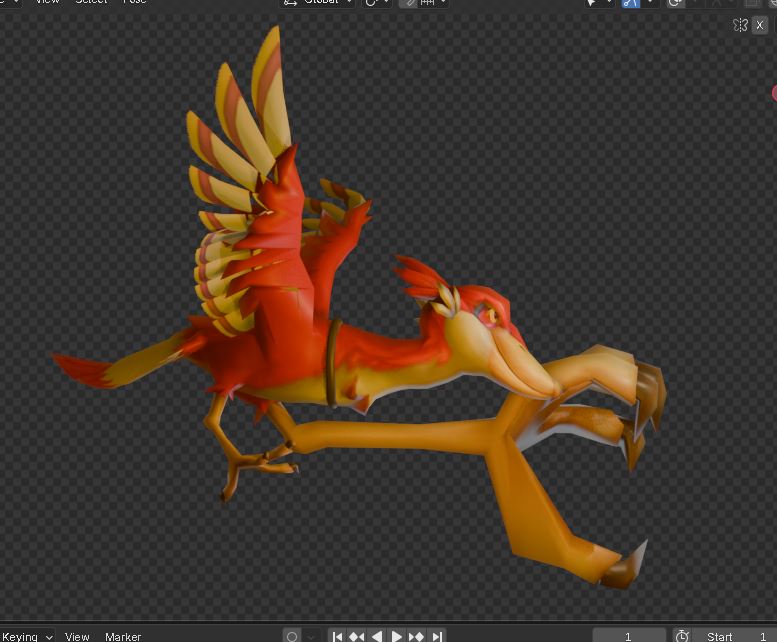Toggle auto keying record button
The width and height of the screenshot is (777, 642).
click(292, 636)
